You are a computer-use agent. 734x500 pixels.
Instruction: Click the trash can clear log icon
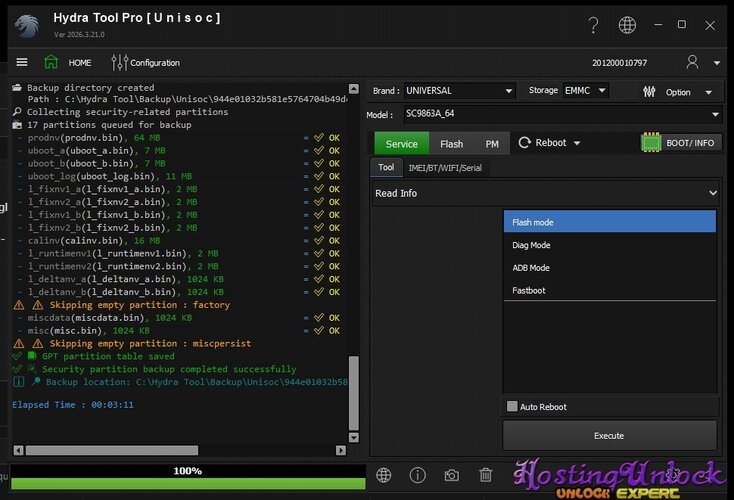click(486, 475)
